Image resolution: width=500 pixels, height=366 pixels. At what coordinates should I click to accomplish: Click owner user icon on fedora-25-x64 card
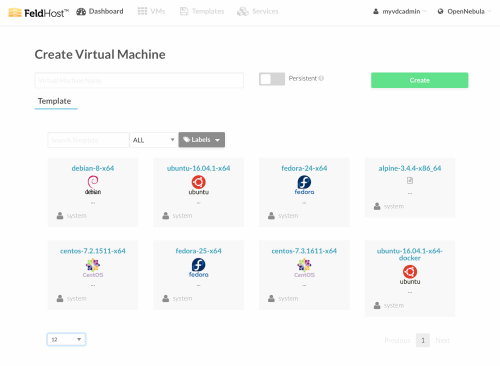pos(166,298)
